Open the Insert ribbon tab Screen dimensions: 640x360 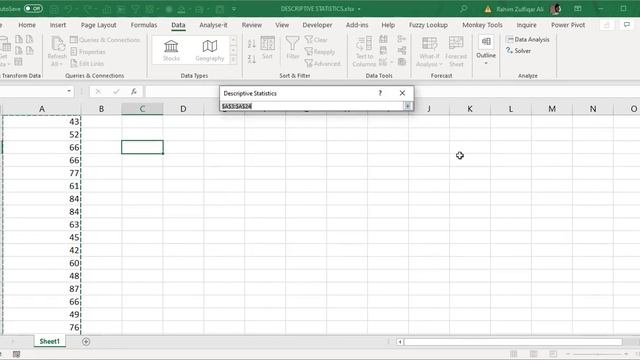point(58,25)
